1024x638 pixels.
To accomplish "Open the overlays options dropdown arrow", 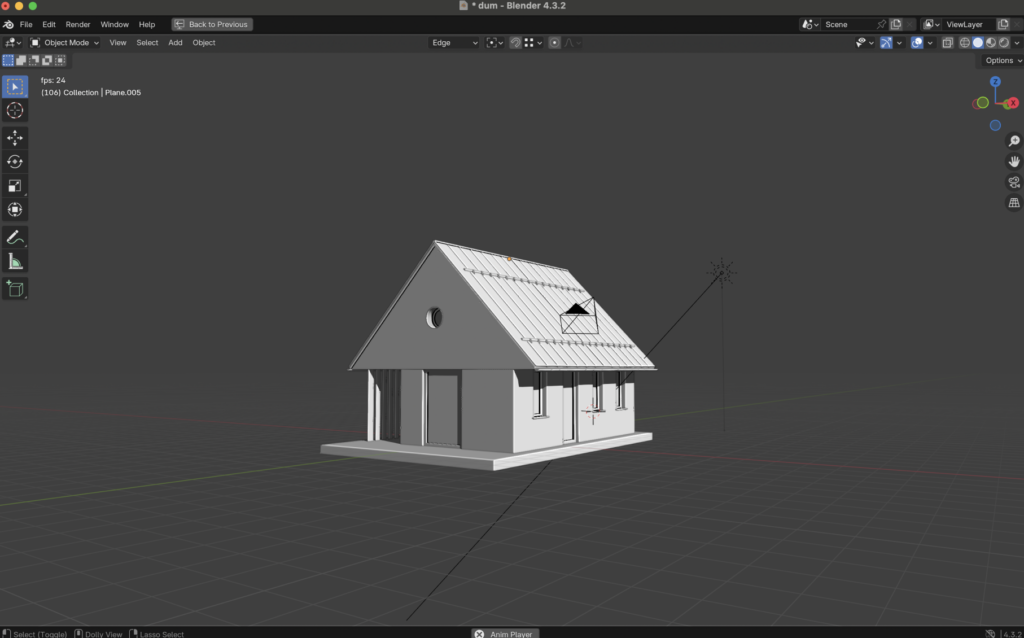I will coord(930,42).
